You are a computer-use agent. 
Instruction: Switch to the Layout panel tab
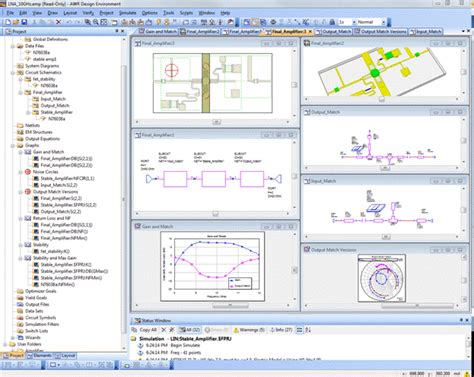(65, 356)
